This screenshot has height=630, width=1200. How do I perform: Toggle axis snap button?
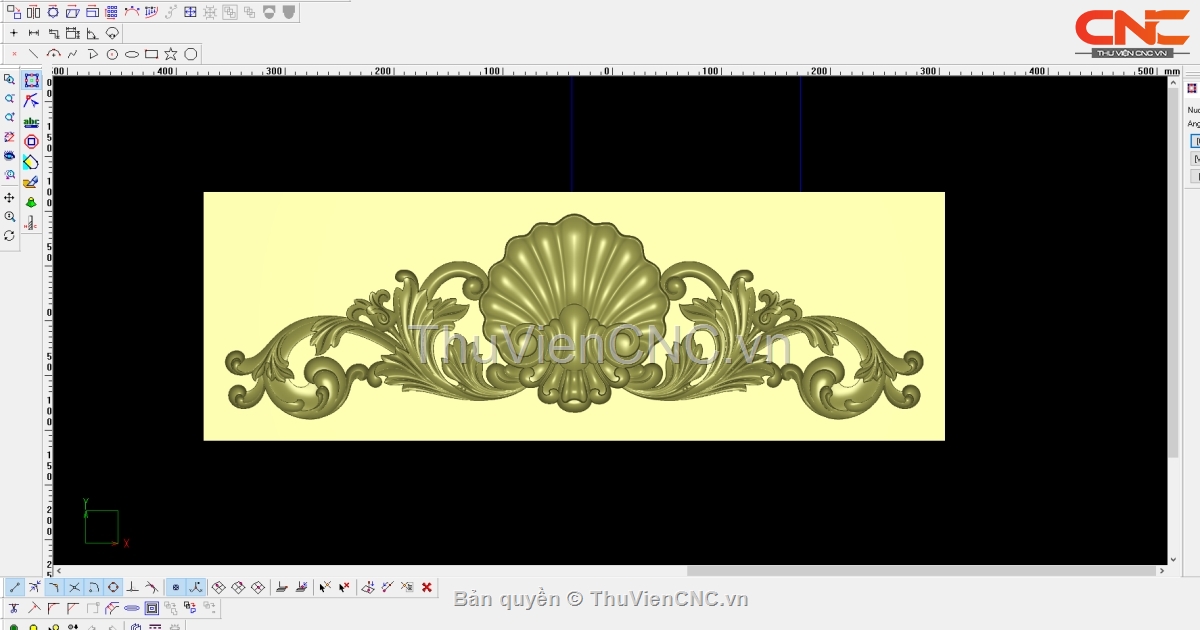tap(195, 587)
